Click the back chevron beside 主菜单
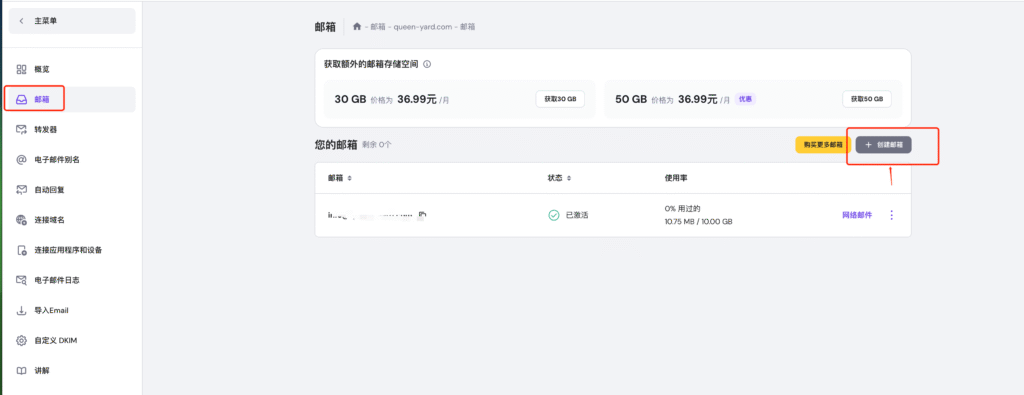The width and height of the screenshot is (1024, 395). click(22, 21)
